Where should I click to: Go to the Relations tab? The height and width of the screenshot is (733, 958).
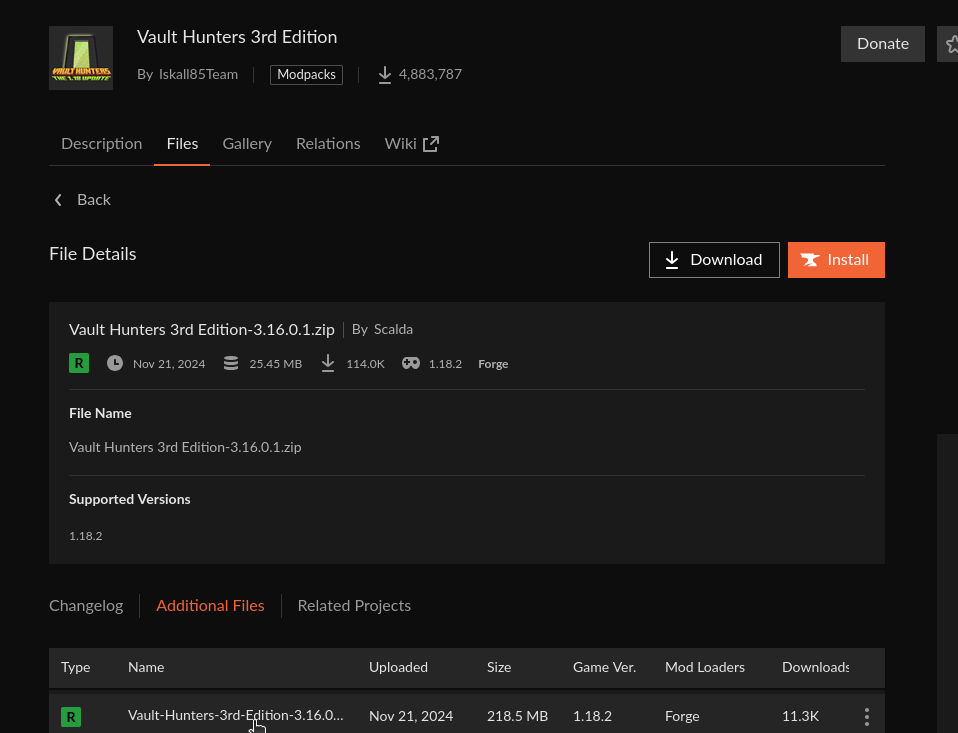pyautogui.click(x=328, y=144)
